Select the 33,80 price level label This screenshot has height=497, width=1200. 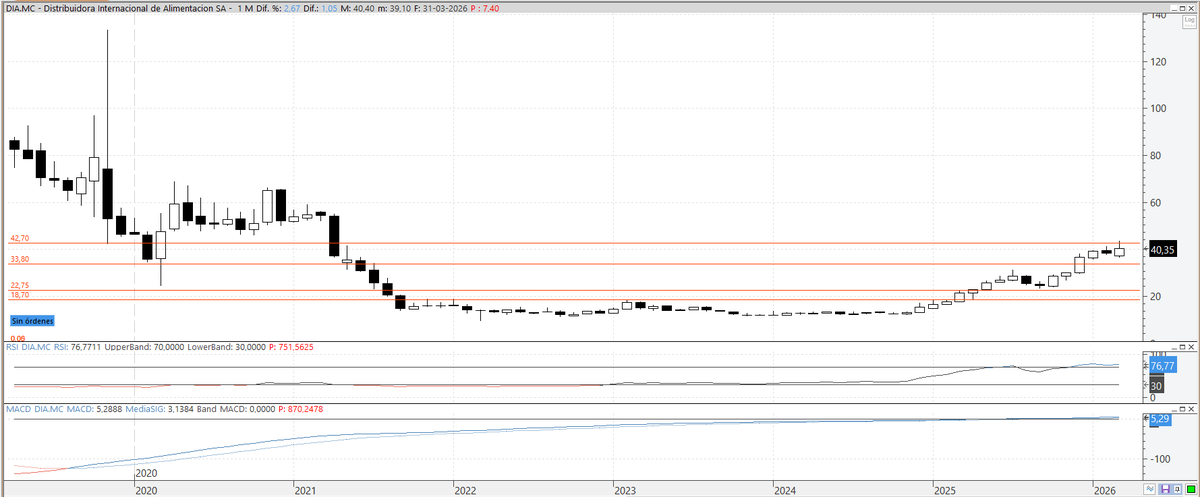(x=21, y=259)
